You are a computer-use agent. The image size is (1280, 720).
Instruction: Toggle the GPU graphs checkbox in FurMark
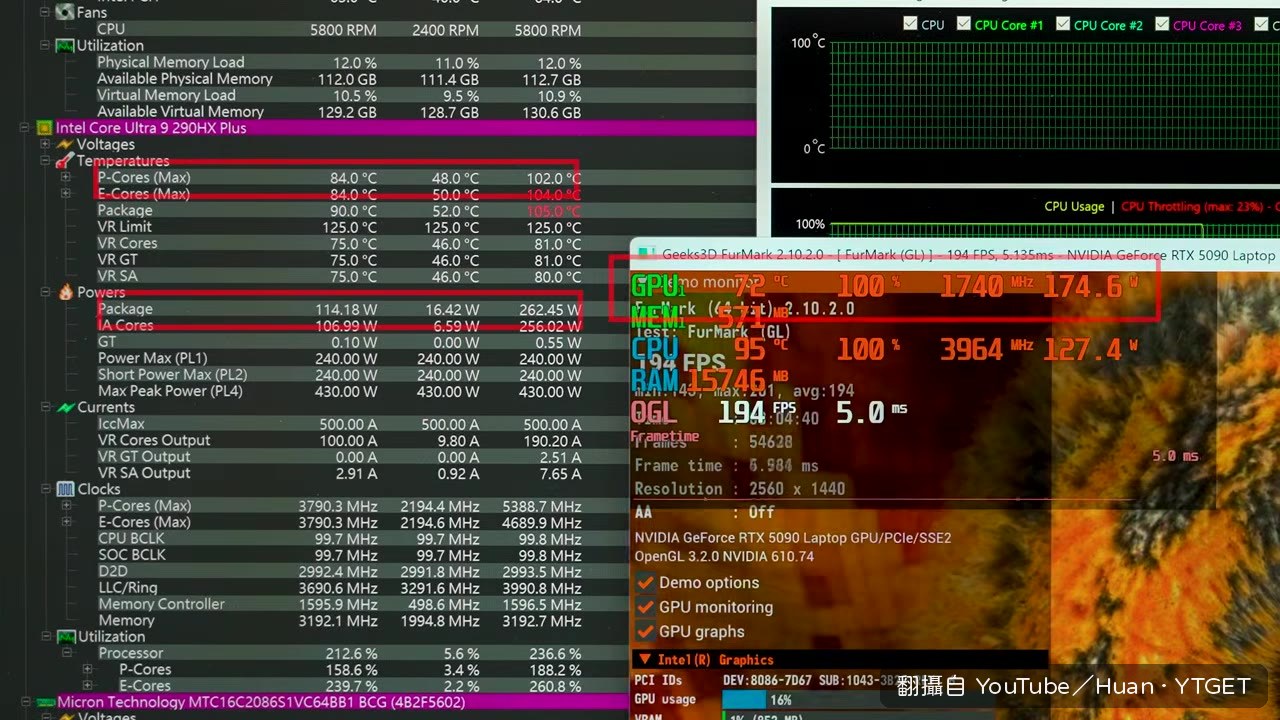click(645, 631)
